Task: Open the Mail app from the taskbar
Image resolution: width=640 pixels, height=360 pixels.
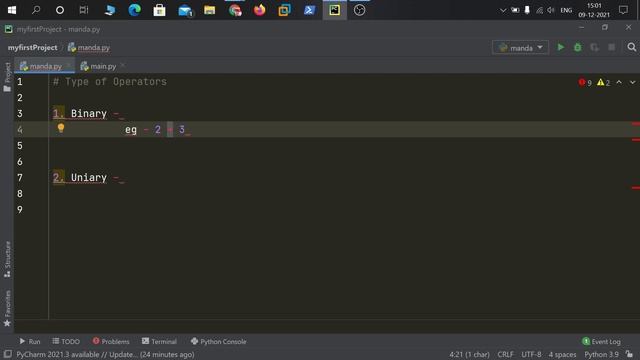Action: [x=185, y=10]
